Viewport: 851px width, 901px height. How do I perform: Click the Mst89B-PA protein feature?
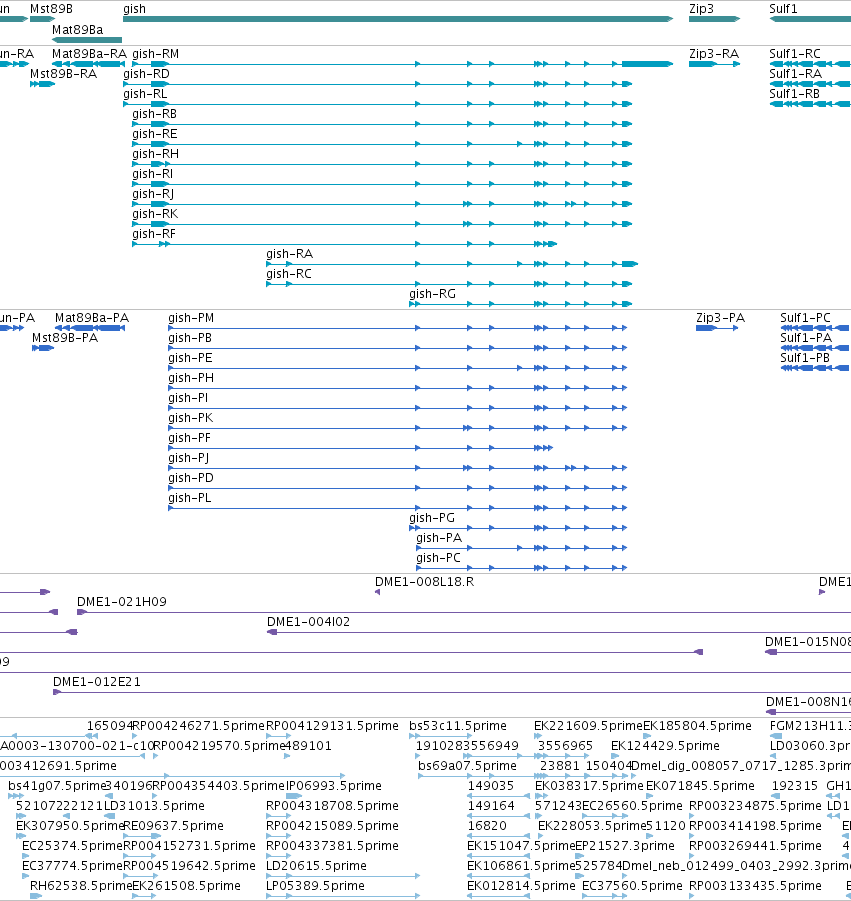pos(43,348)
